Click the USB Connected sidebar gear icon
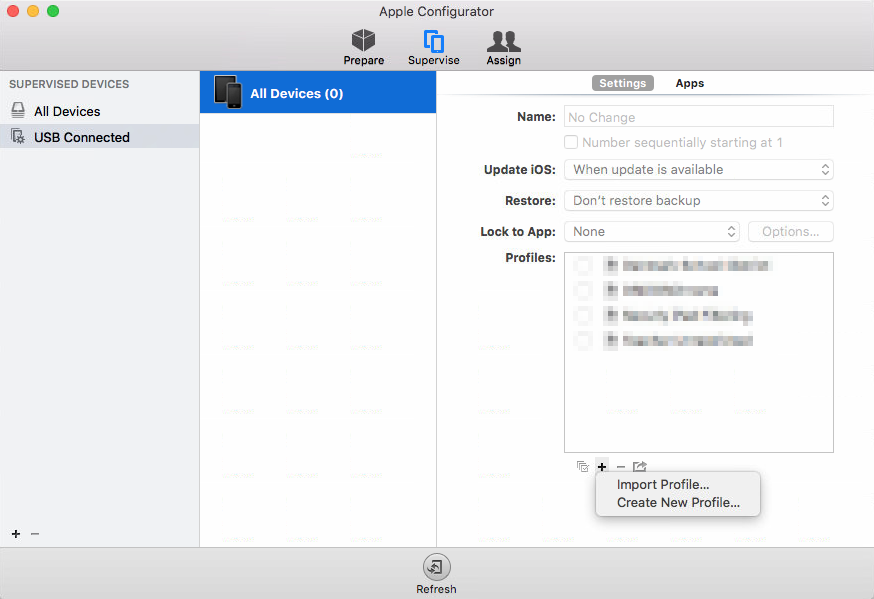 [x=18, y=137]
